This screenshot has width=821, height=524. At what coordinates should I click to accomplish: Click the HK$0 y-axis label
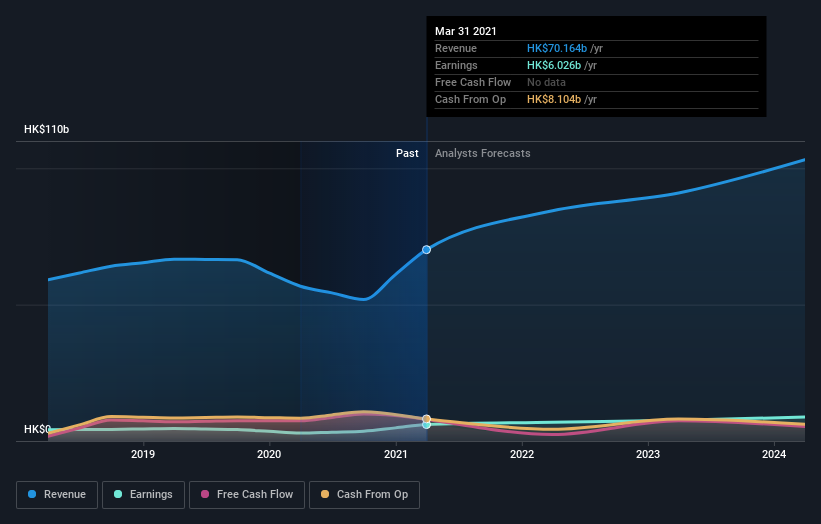[37, 429]
